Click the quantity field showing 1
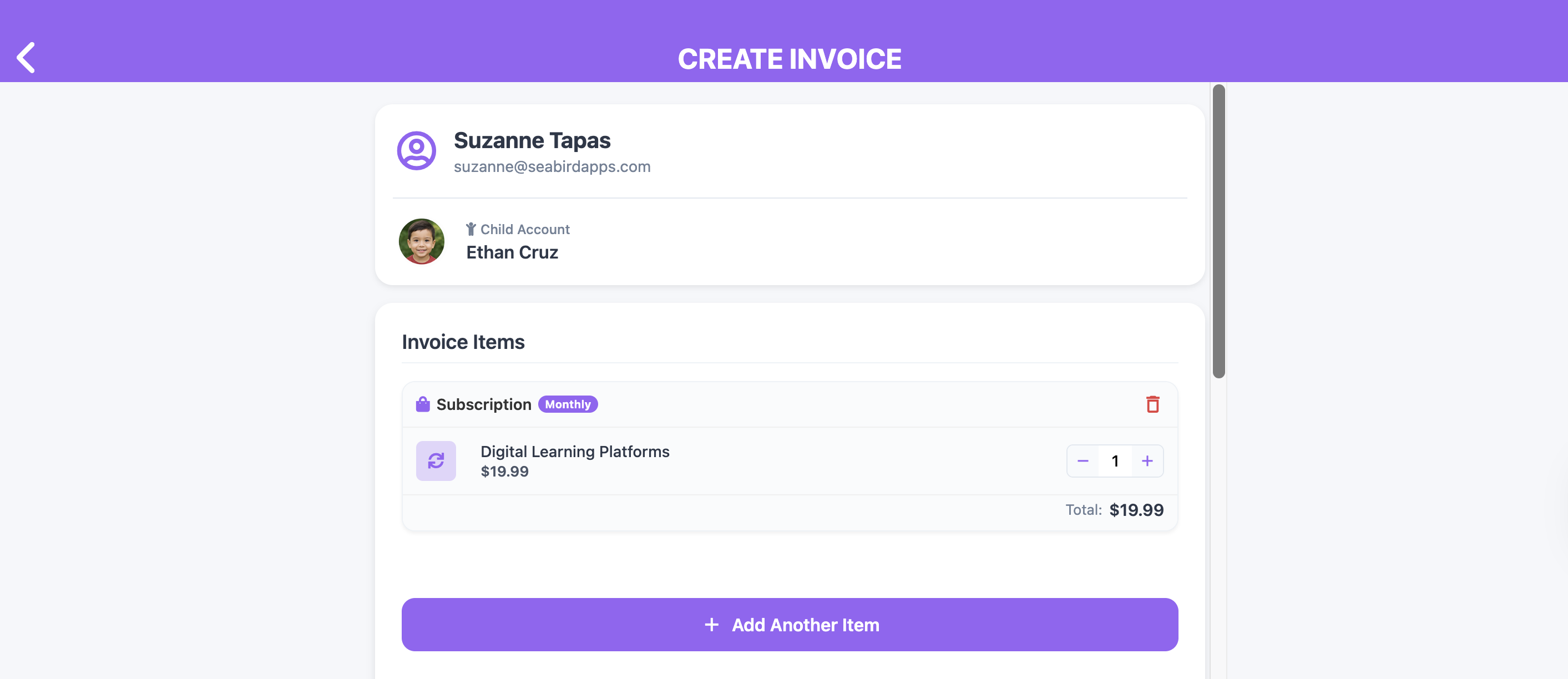Screen dimensions: 1568x679 point(1115,461)
